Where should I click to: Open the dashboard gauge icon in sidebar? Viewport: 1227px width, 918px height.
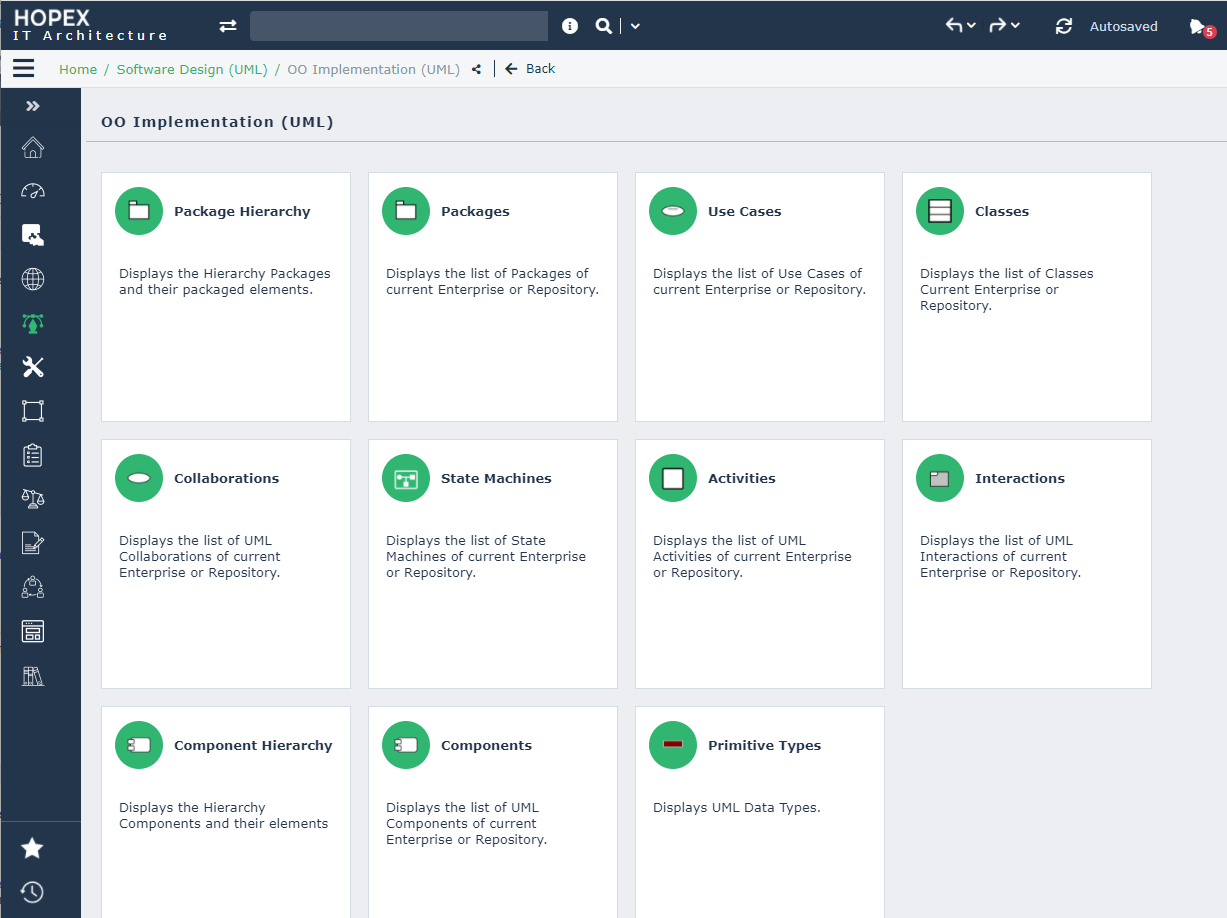pyautogui.click(x=33, y=192)
